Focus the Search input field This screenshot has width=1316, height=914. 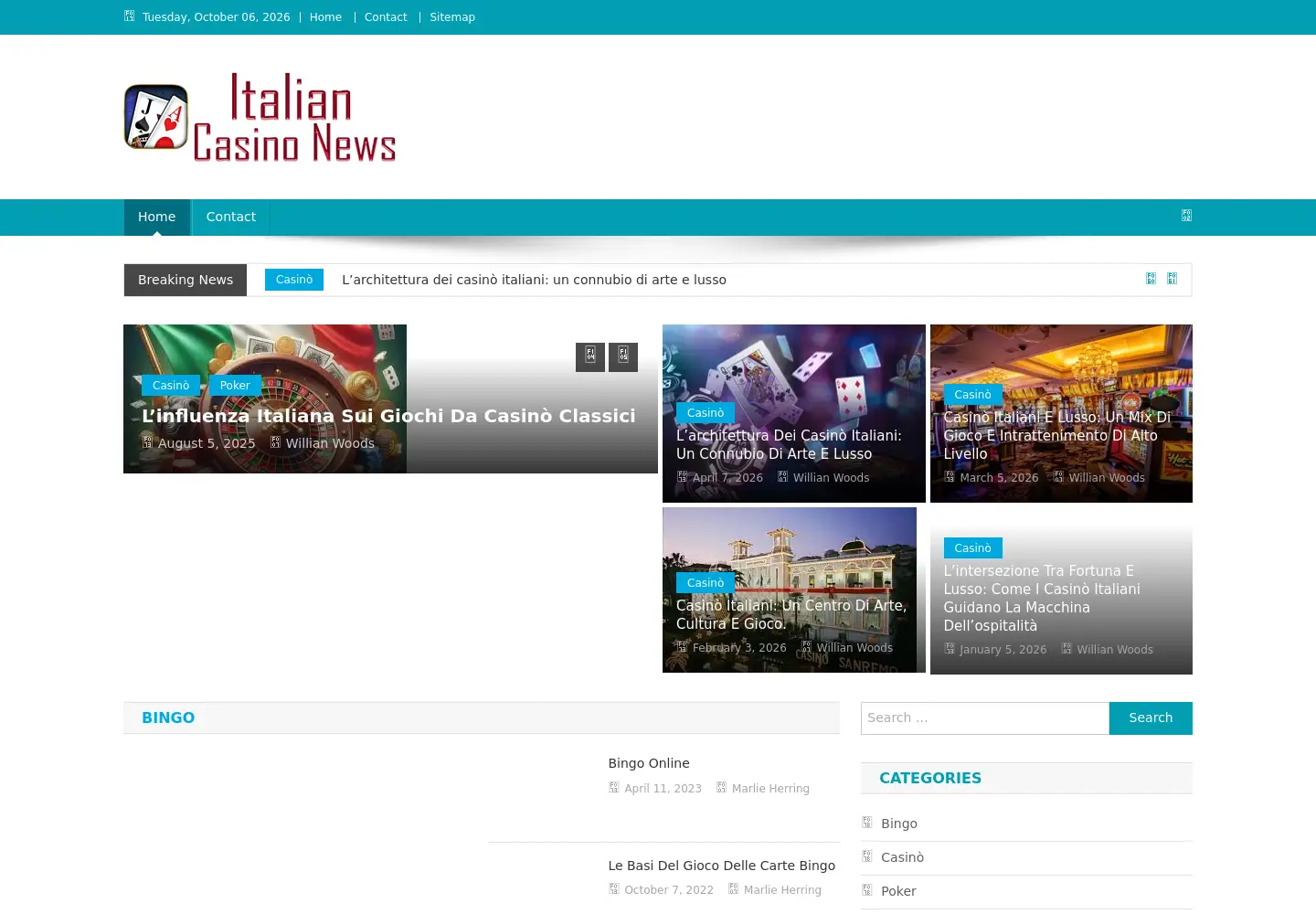[x=985, y=718]
